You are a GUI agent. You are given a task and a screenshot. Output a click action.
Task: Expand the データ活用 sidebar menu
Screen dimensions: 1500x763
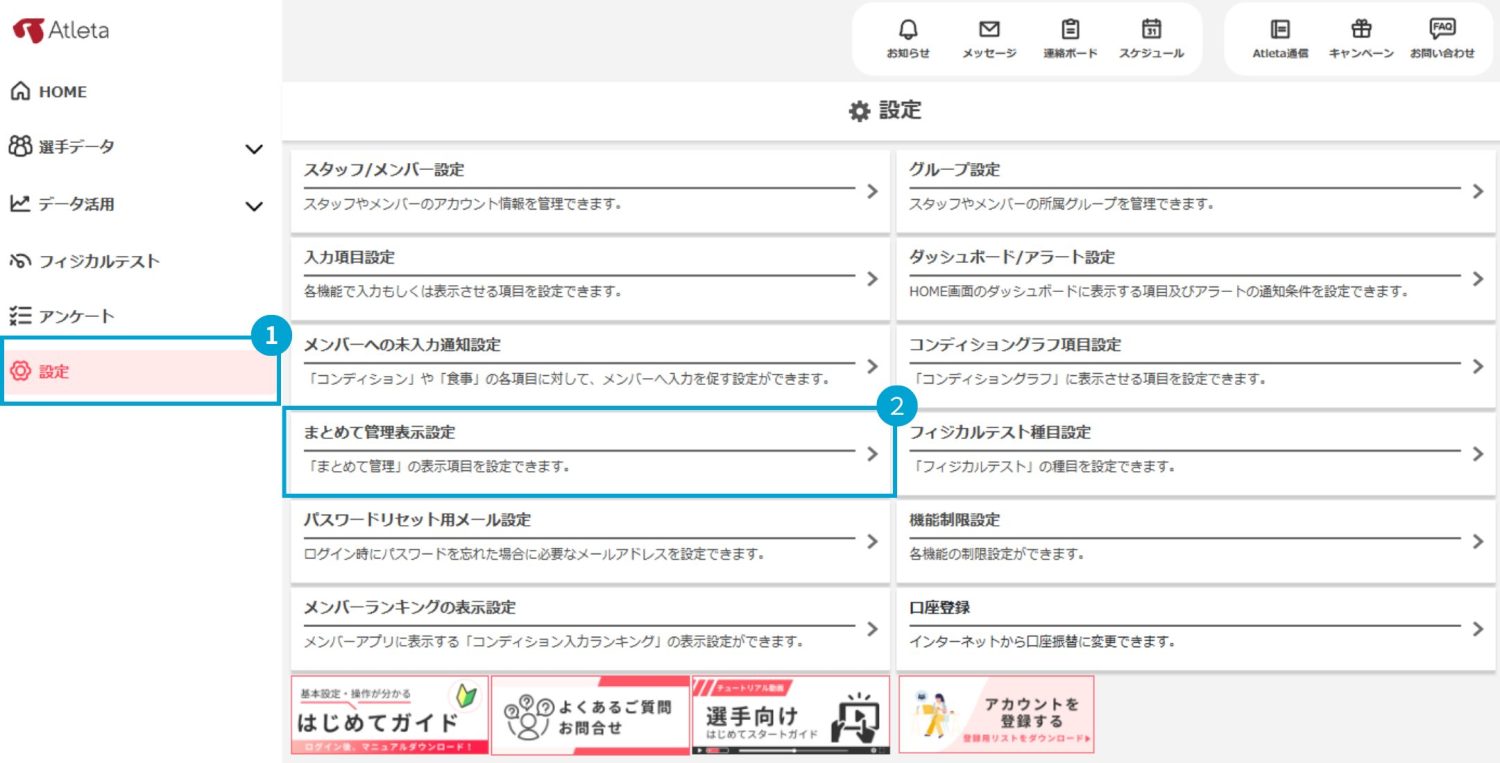[x=254, y=206]
